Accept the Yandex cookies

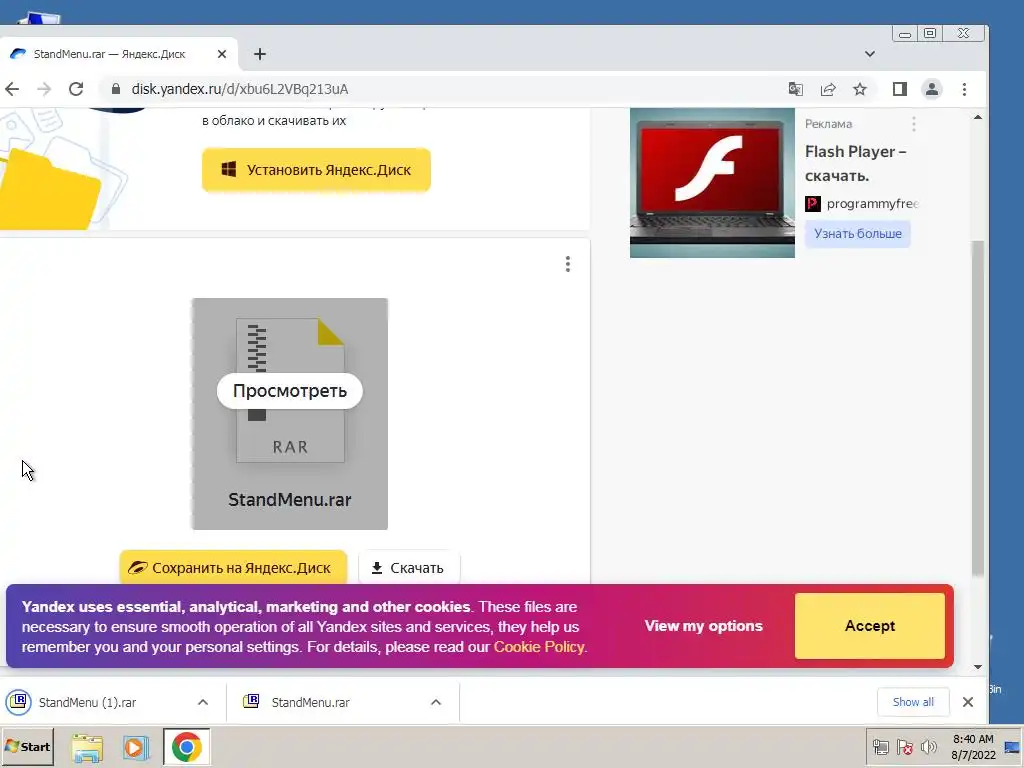pyautogui.click(x=870, y=626)
